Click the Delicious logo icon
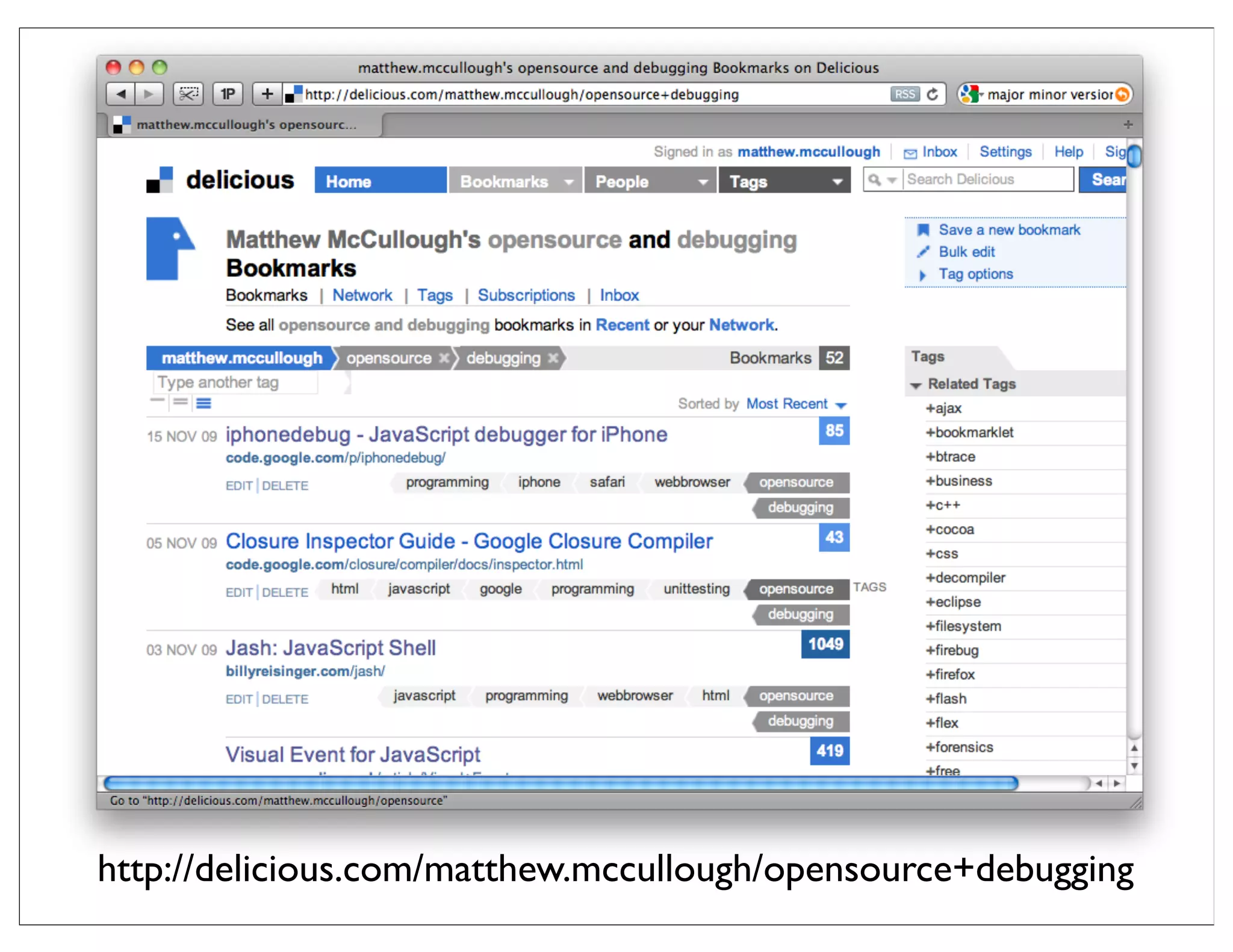 (x=160, y=180)
